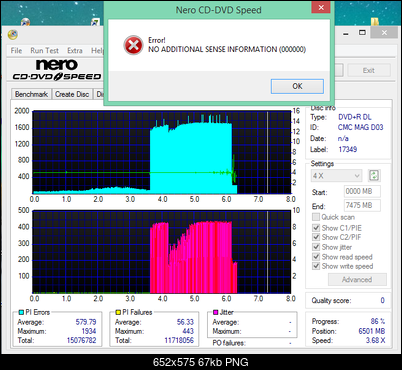Click the Start position field 0000 MB
Image resolution: width=402 pixels, height=370 pixels.
362,191
